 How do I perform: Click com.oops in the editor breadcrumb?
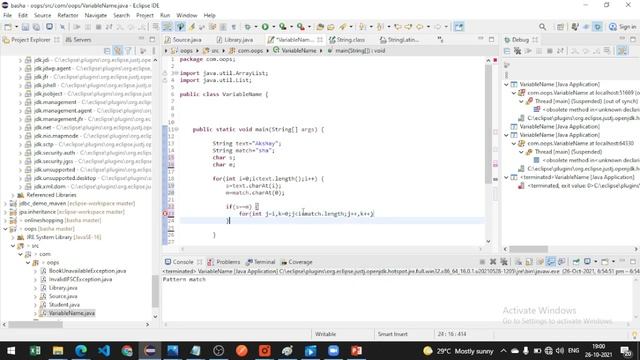pyautogui.click(x=246, y=51)
